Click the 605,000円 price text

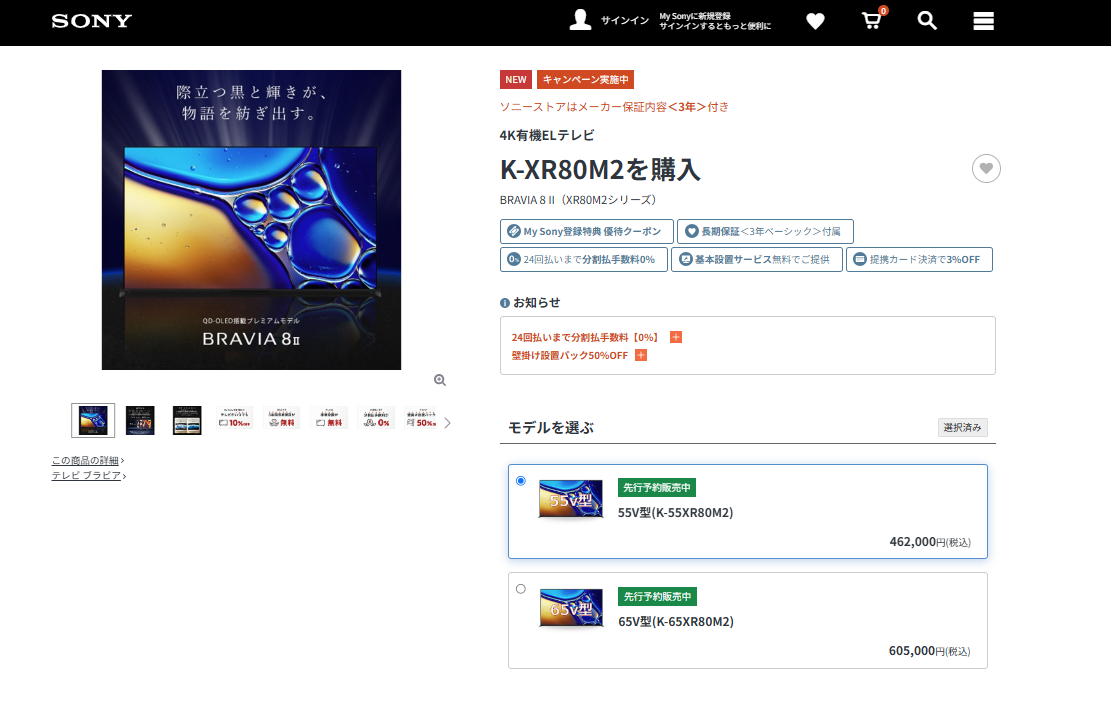coord(930,651)
